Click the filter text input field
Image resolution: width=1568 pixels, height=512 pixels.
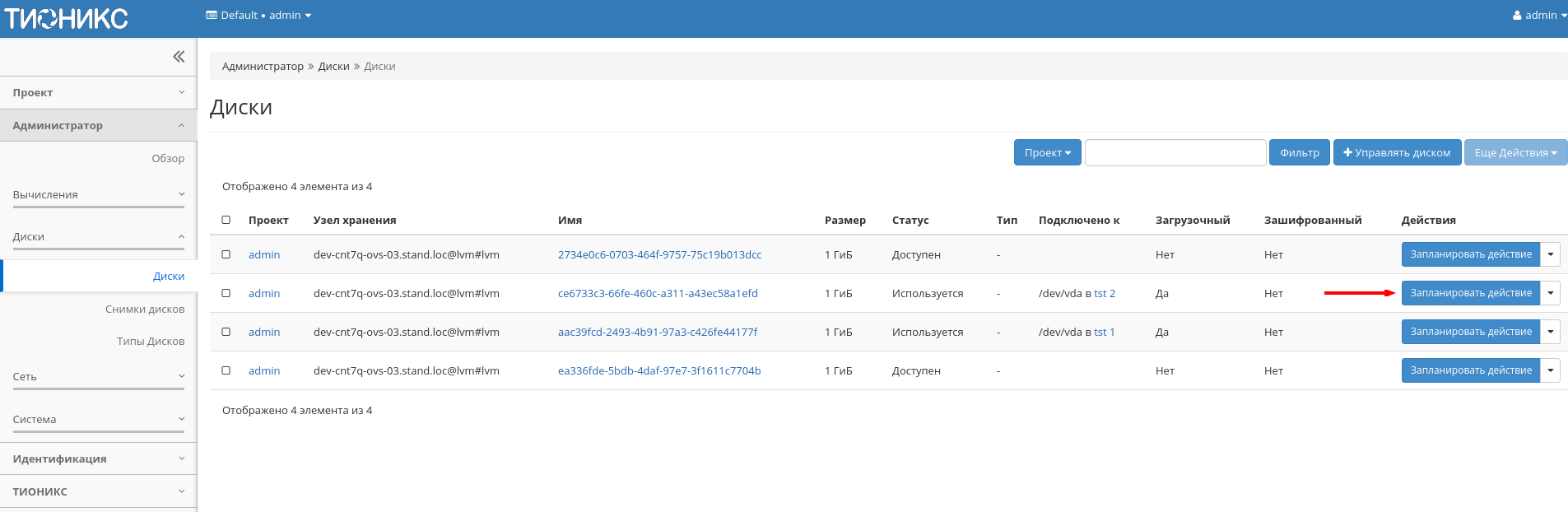coord(1175,152)
